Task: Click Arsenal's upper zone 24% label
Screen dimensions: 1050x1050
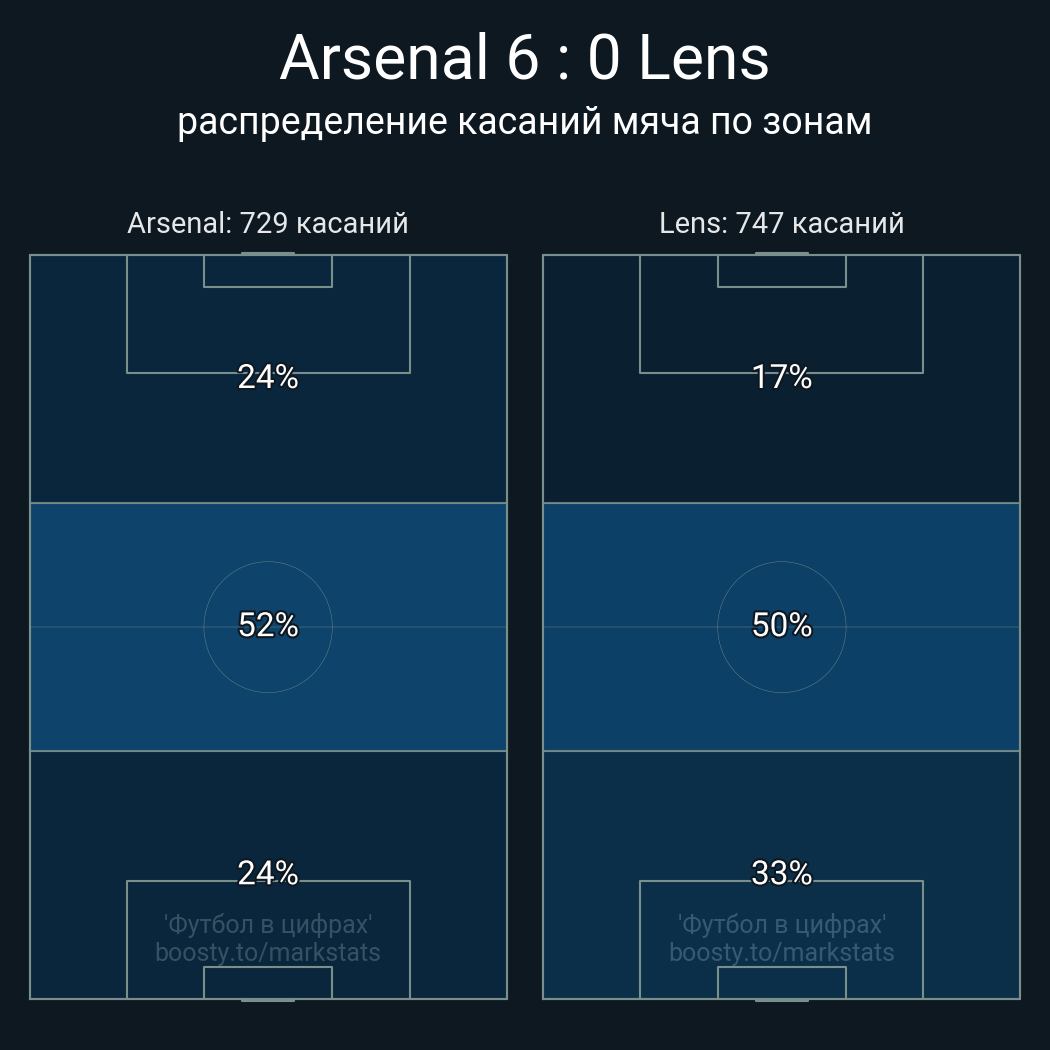Action: point(268,377)
